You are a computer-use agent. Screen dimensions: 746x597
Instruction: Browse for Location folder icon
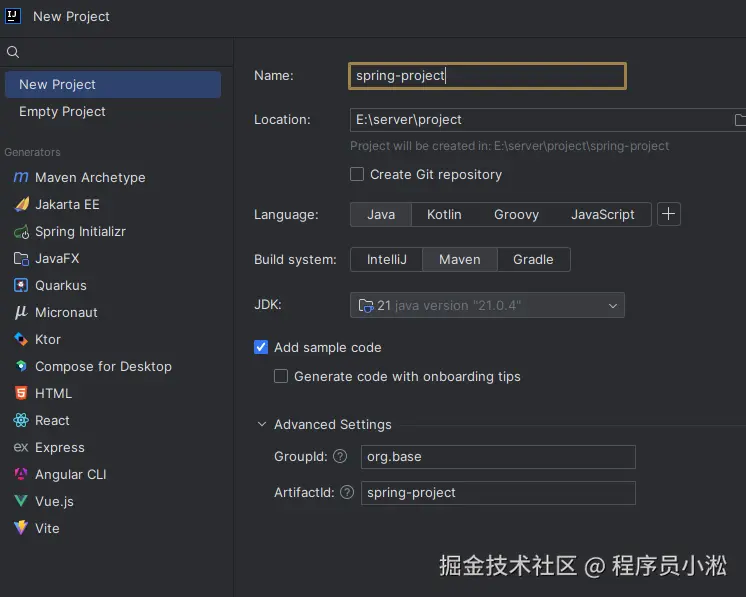pos(740,120)
